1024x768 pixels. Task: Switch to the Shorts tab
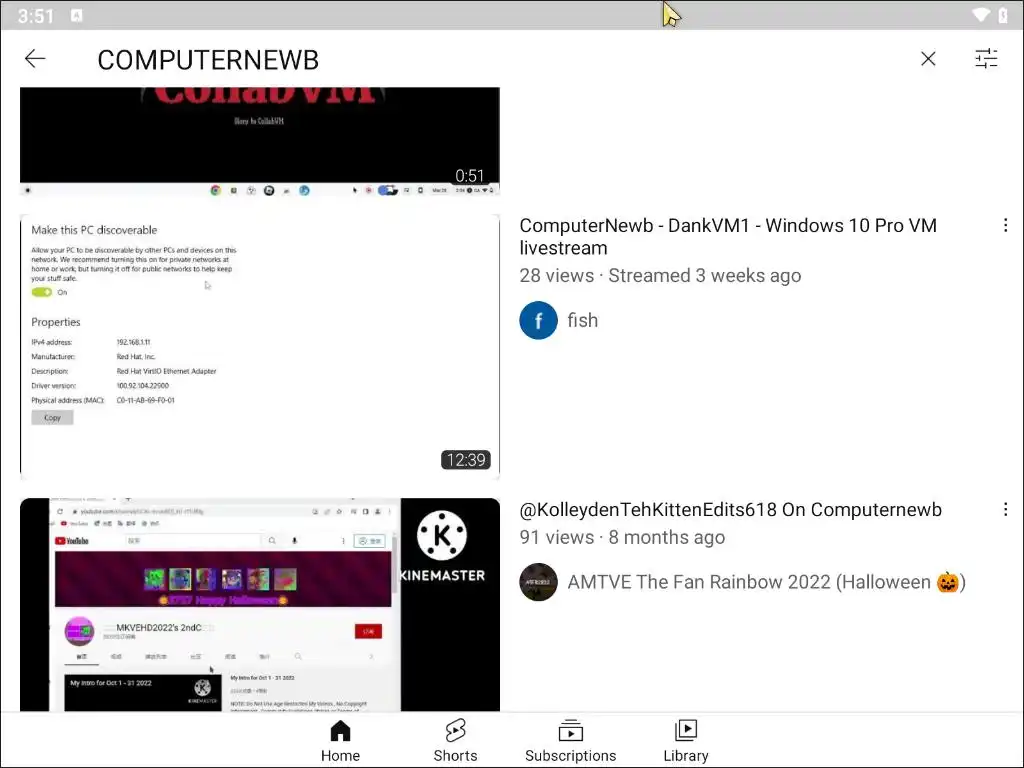tap(455, 741)
